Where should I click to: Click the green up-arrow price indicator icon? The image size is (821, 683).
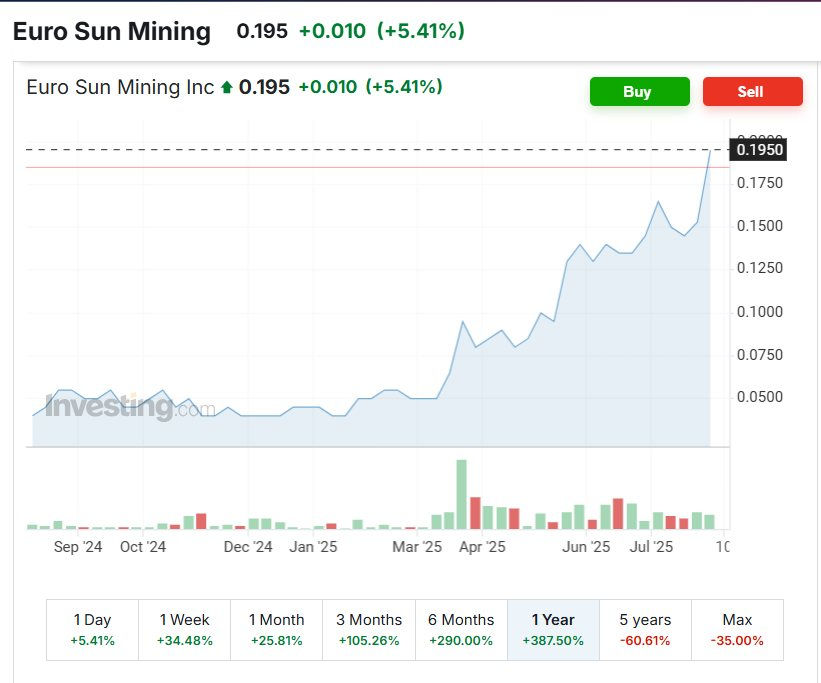point(226,87)
